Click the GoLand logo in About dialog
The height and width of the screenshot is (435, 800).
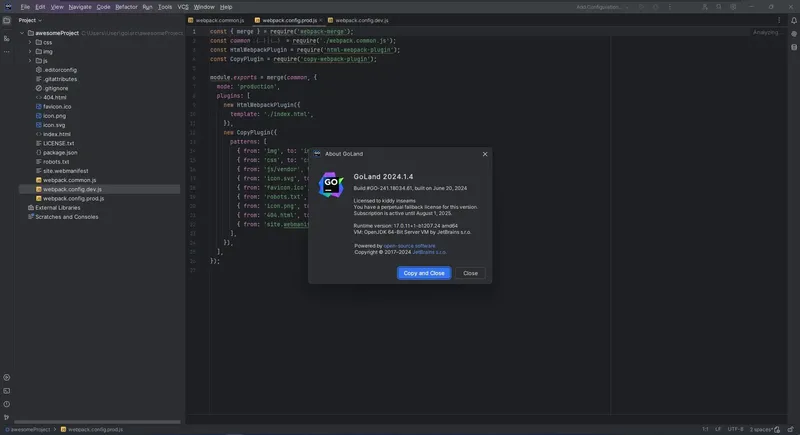click(x=331, y=185)
